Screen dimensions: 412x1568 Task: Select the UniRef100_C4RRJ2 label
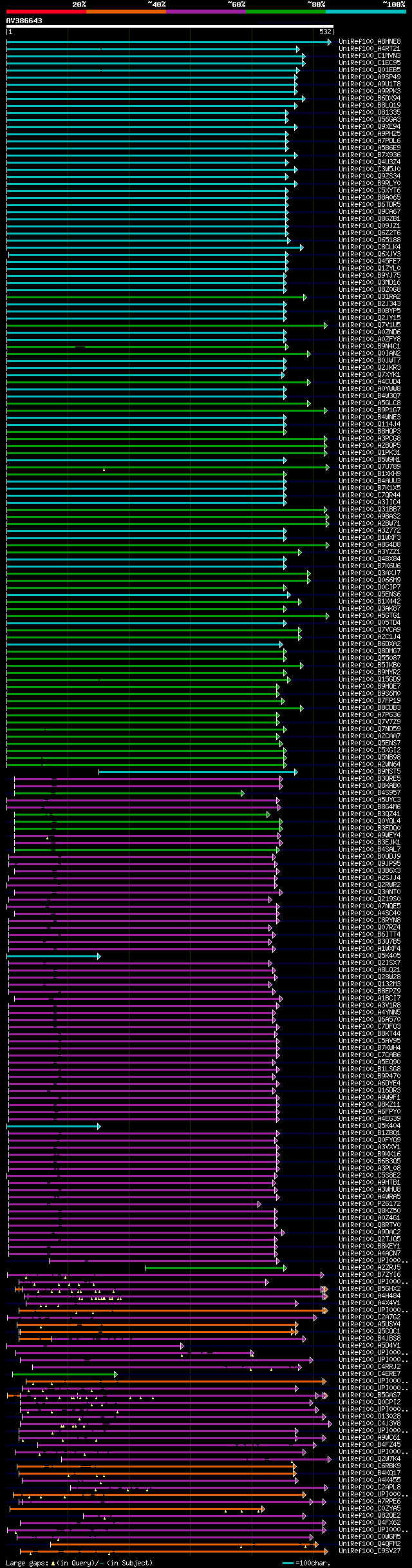[370, 1367]
